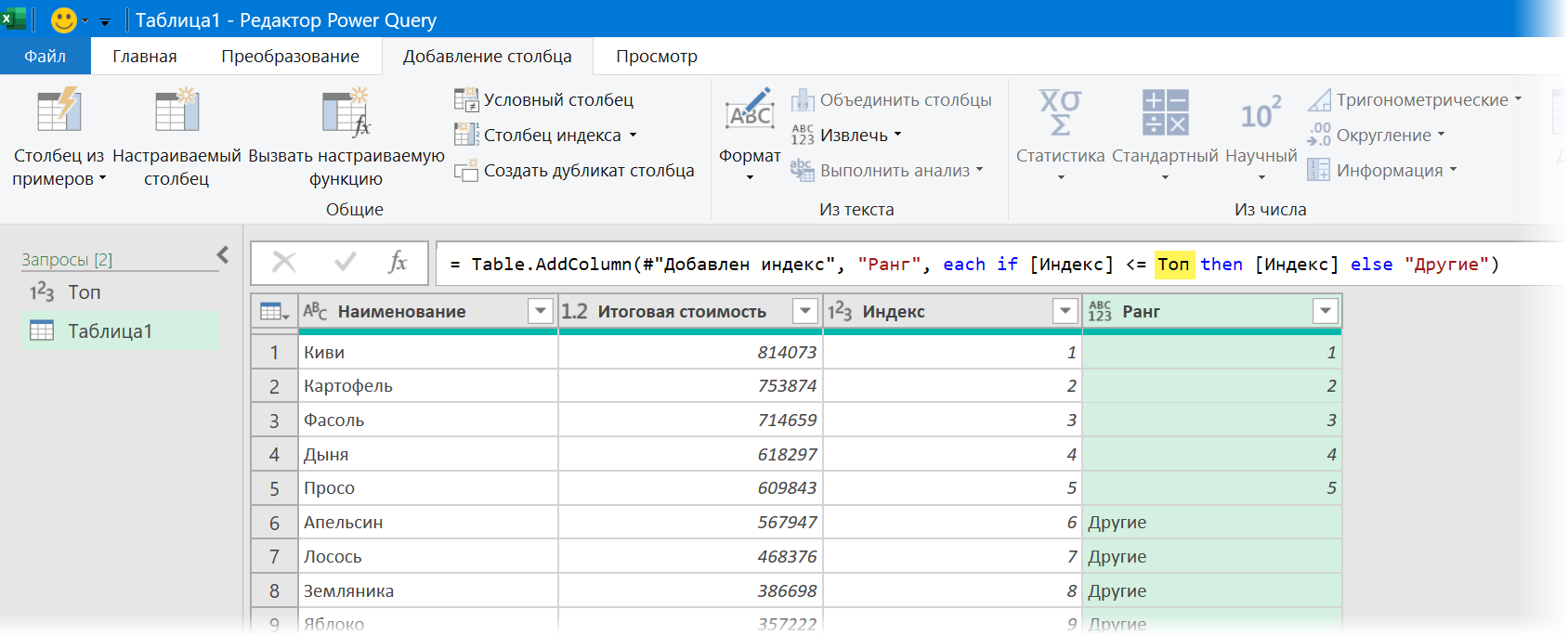Viewport: 1568px width, 635px height.
Task: Click the 123 type icon of Индекс column
Action: pyautogui.click(x=840, y=311)
